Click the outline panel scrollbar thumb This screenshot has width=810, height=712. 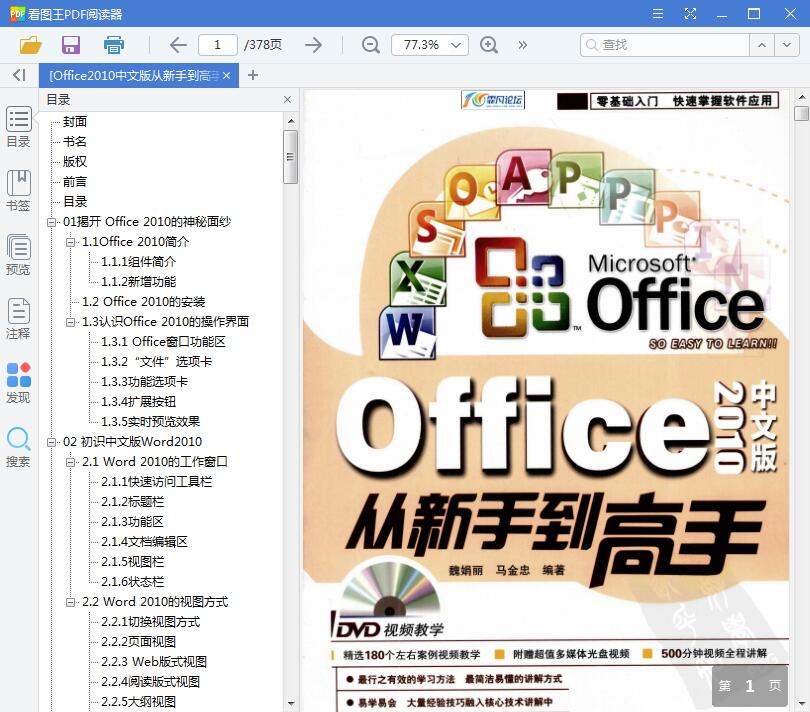290,157
